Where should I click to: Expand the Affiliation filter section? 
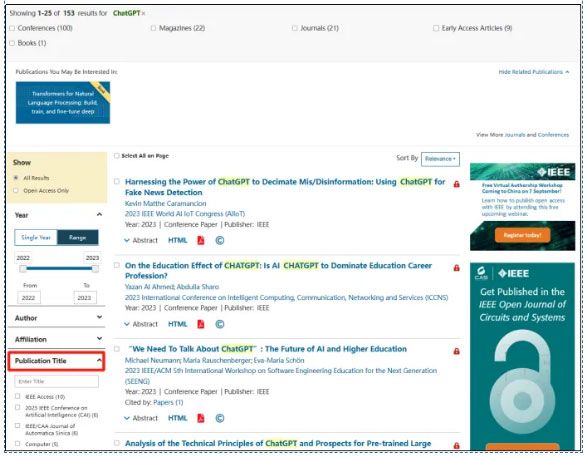[x=99, y=339]
